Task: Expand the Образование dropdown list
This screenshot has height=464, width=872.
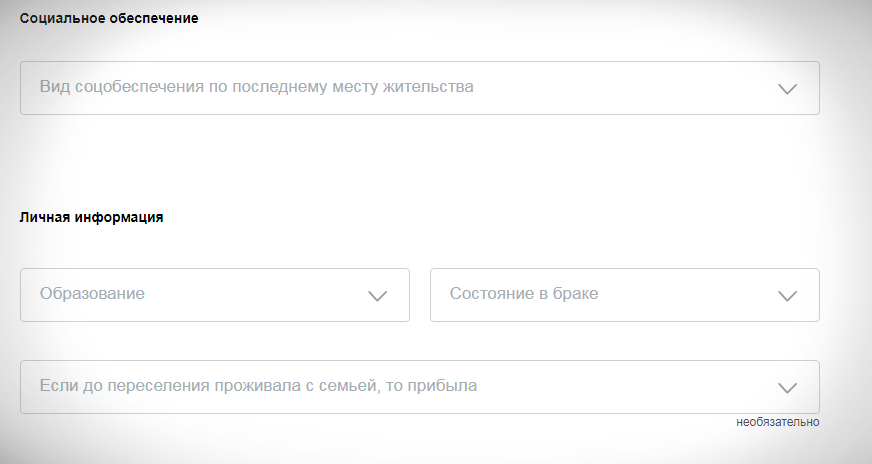Action: coord(215,295)
